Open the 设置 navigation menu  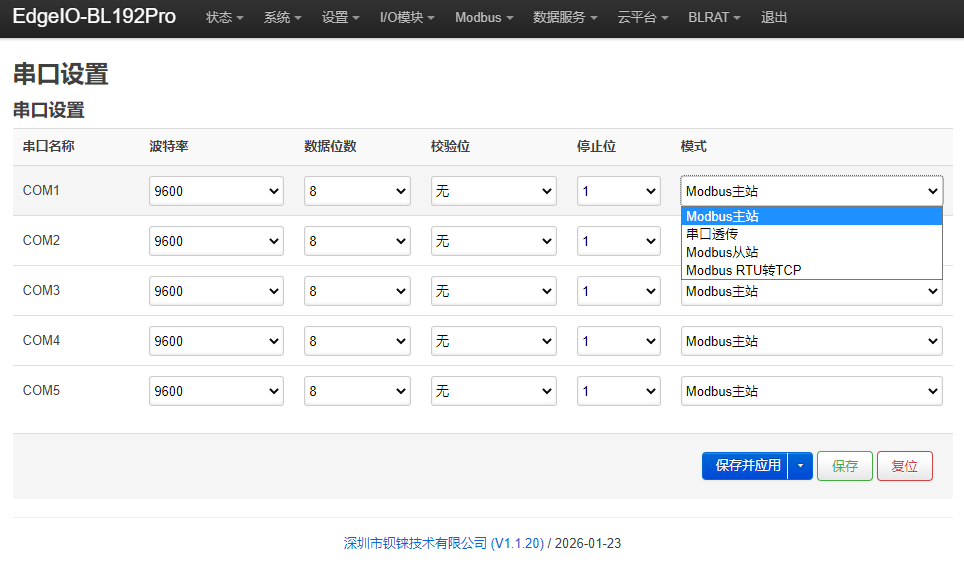tap(340, 17)
